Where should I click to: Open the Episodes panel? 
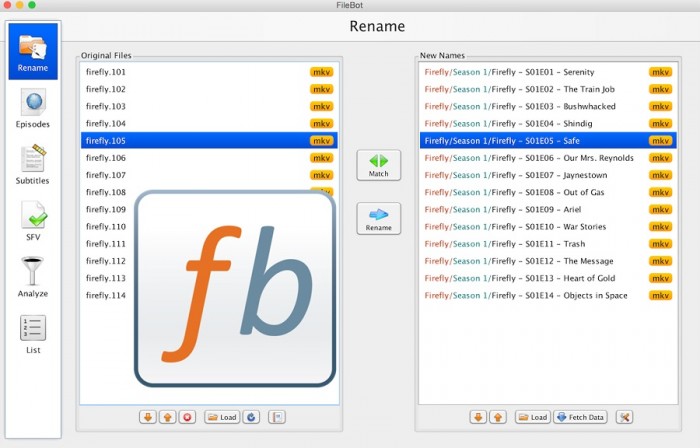coord(33,108)
